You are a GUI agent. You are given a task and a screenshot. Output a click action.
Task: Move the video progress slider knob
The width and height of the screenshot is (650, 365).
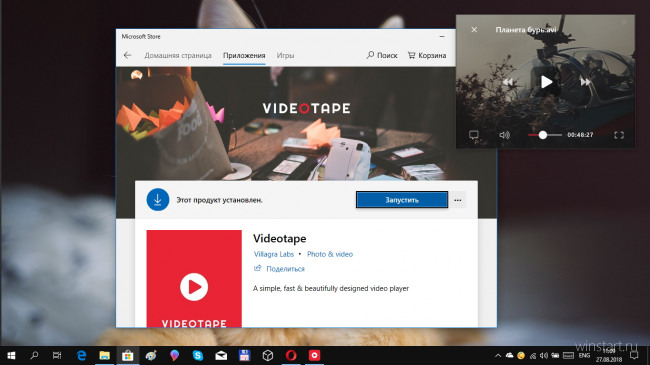click(x=543, y=135)
